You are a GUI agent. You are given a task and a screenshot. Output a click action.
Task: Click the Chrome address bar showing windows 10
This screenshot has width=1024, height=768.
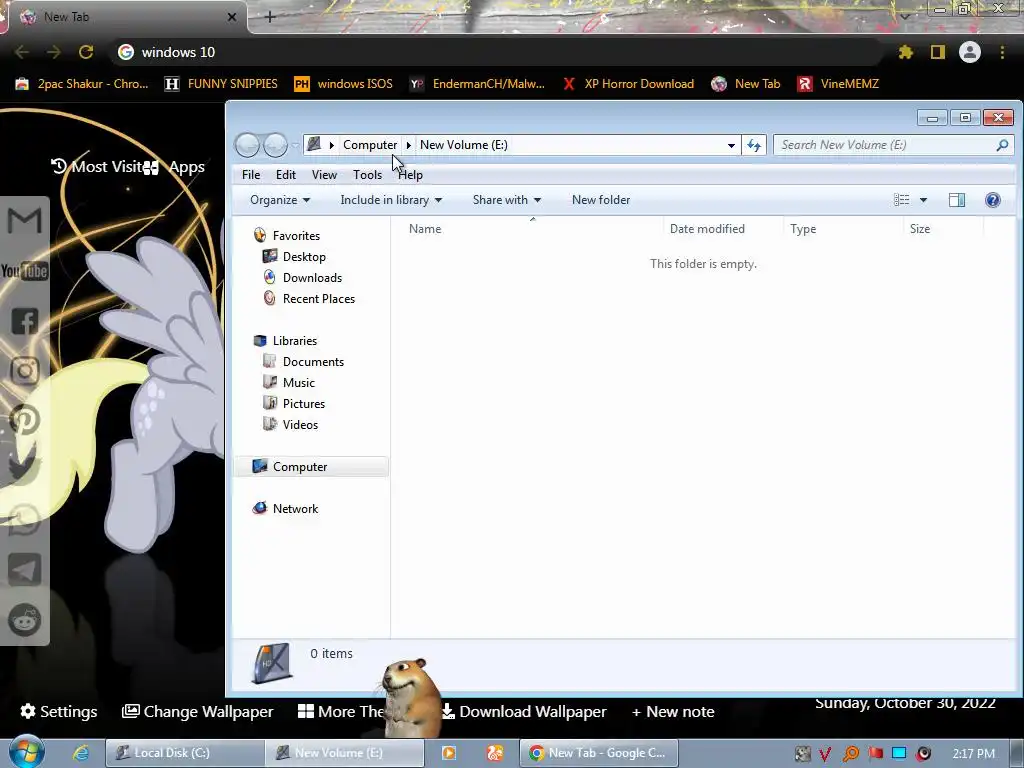tap(496, 52)
